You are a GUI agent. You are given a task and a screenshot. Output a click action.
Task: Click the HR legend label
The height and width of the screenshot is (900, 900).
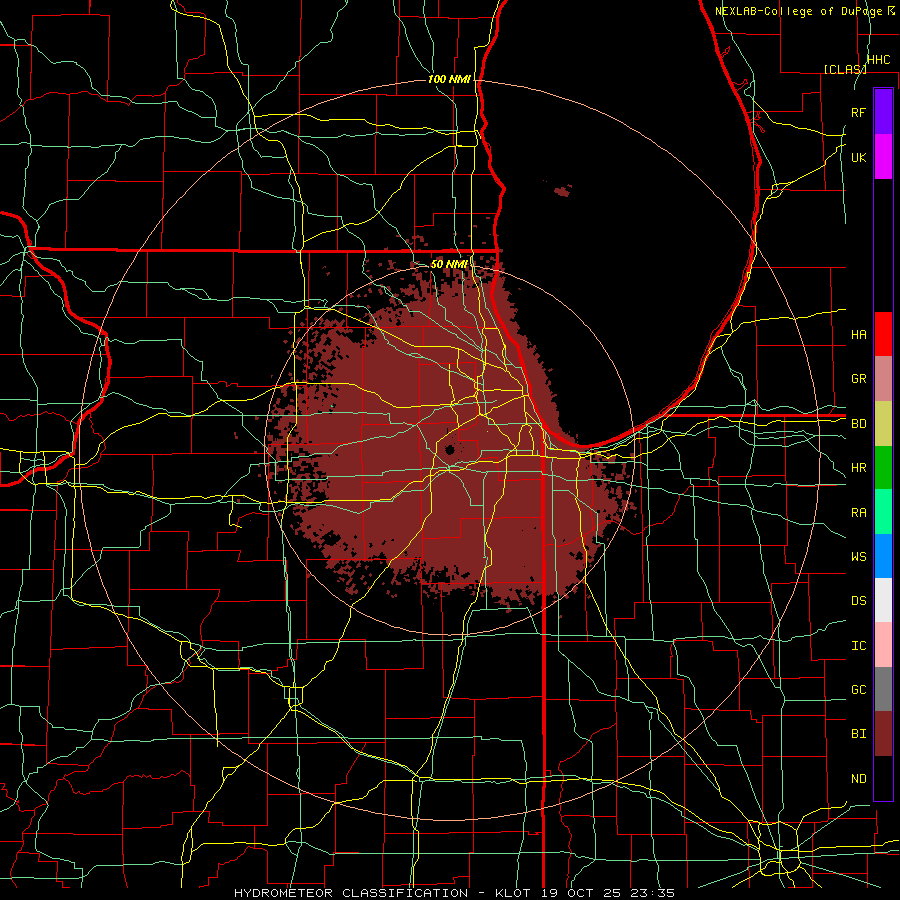[x=858, y=468]
